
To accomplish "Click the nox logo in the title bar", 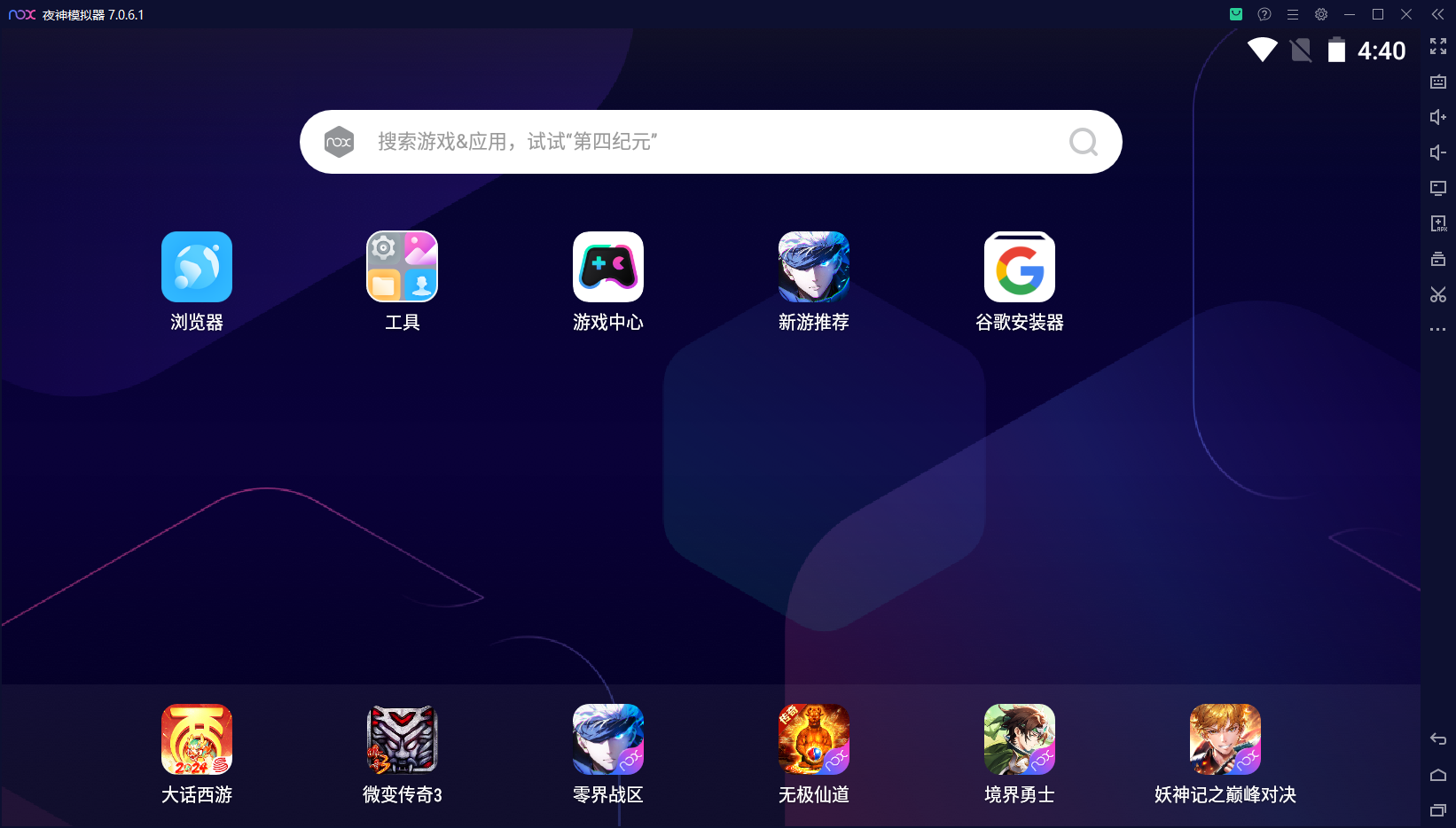I will [x=22, y=15].
